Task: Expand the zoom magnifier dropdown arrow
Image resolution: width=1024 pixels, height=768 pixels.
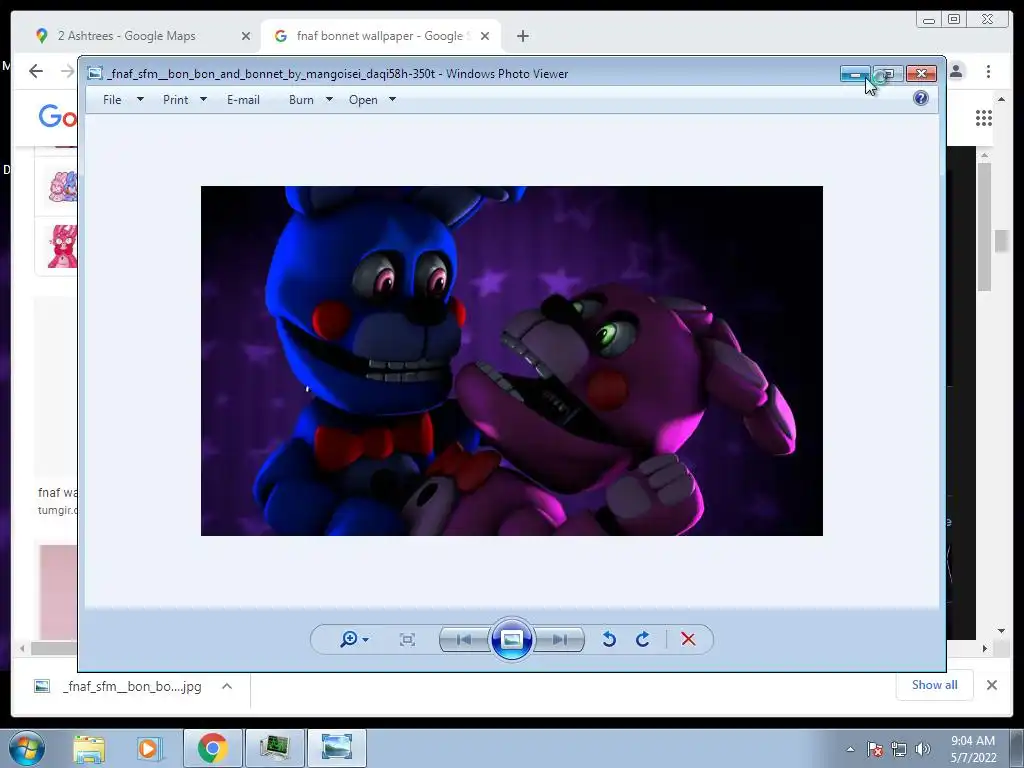Action: (366, 639)
